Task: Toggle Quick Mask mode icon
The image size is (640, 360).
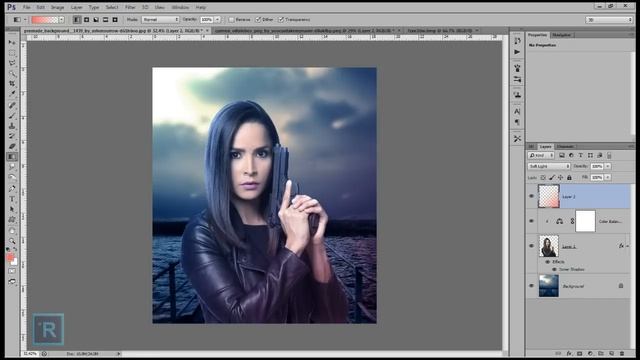Action: pos(12,271)
